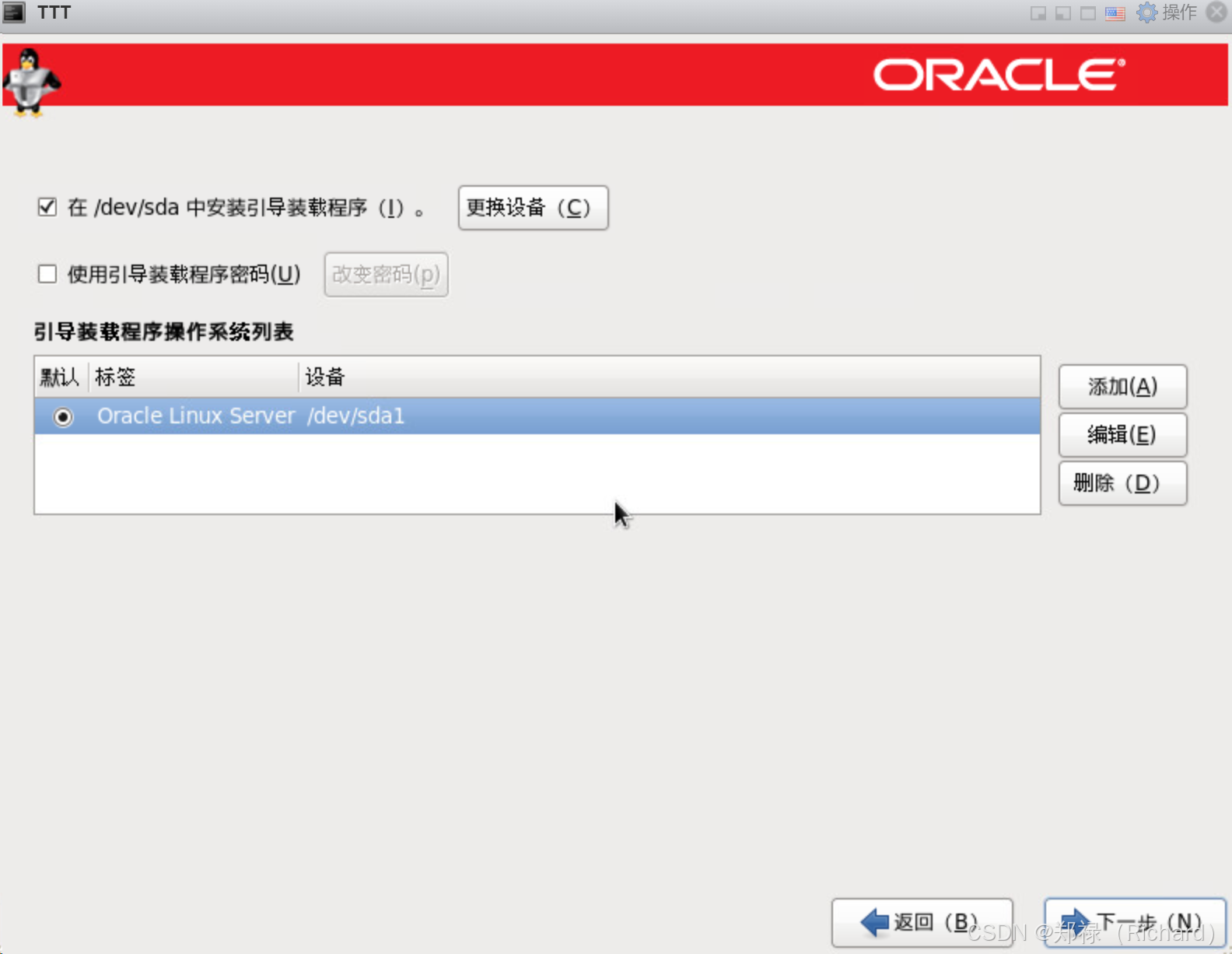
Task: Click 编辑(E) button
Action: click(1122, 435)
